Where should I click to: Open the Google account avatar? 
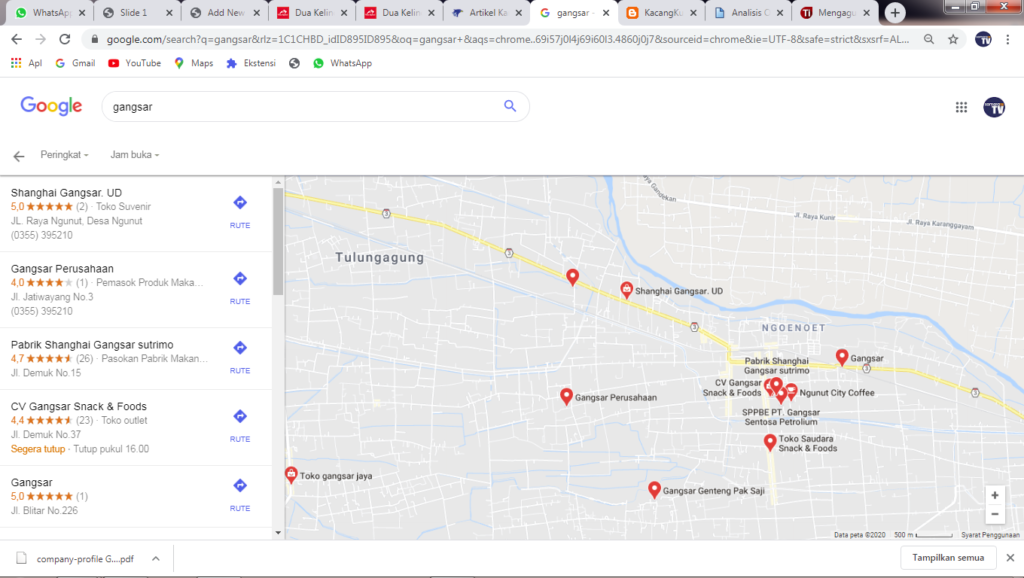(994, 107)
